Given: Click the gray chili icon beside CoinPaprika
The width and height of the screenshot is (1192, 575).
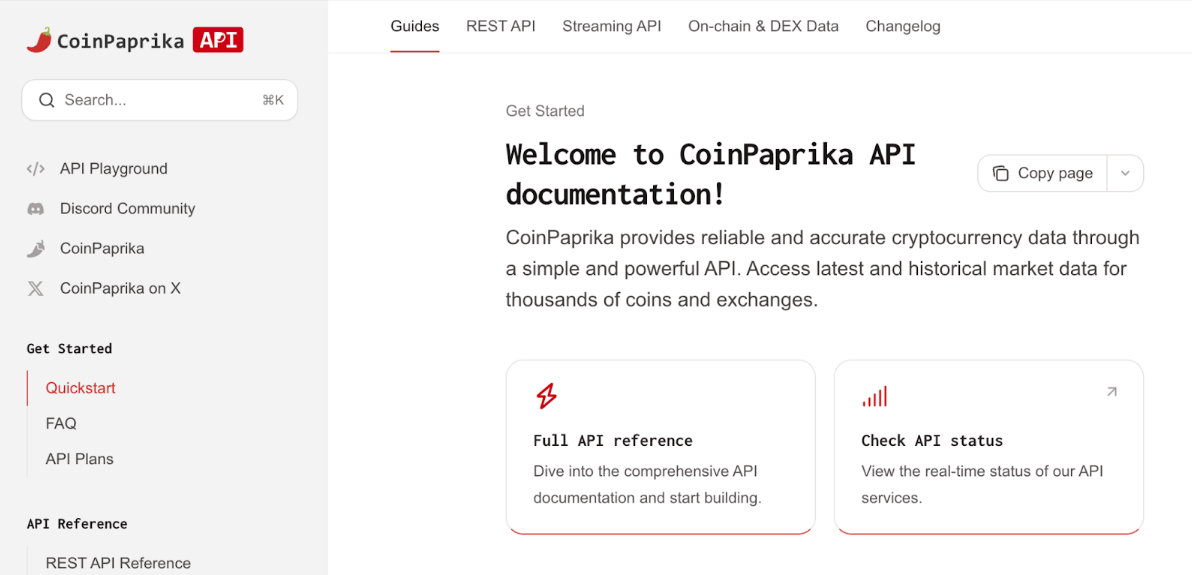Looking at the screenshot, I should click(36, 249).
